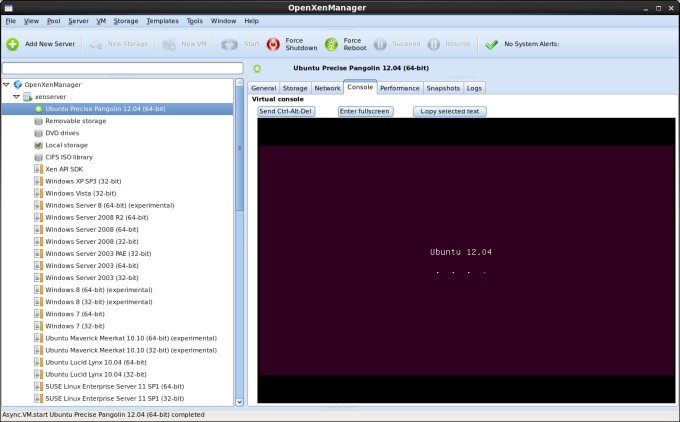Select Ubuntu Lucid Lynx 10.04 (32-bit)
The image size is (680, 422).
(x=96, y=374)
